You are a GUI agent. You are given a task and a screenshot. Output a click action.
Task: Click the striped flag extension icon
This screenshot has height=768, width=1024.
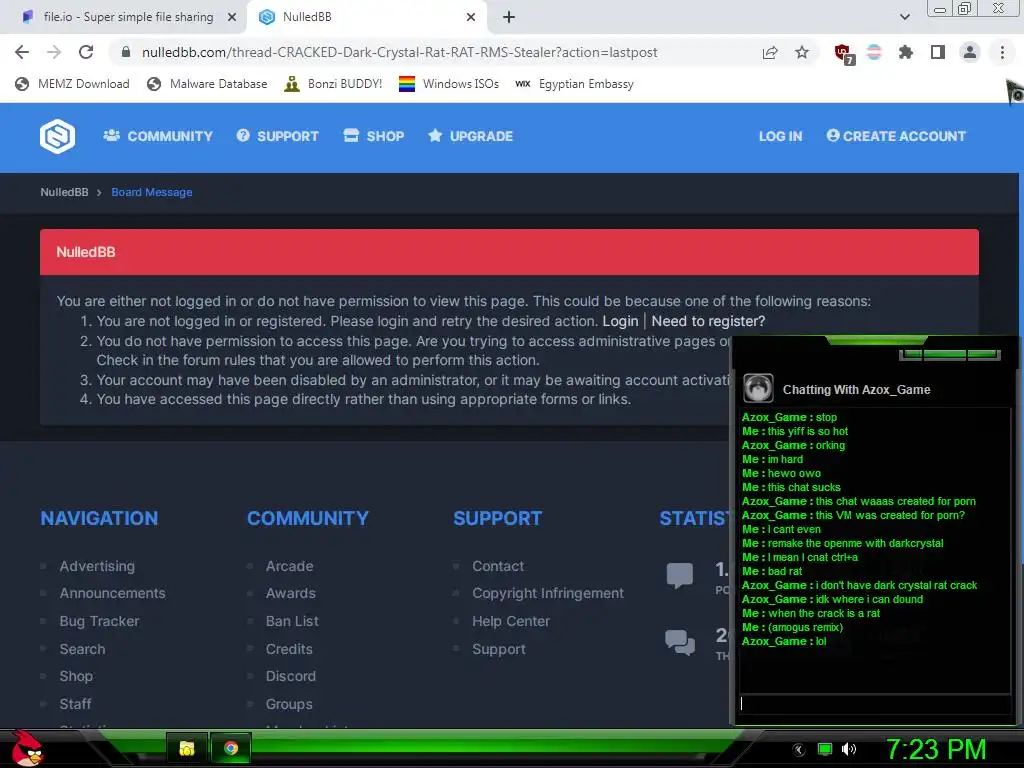tap(874, 52)
